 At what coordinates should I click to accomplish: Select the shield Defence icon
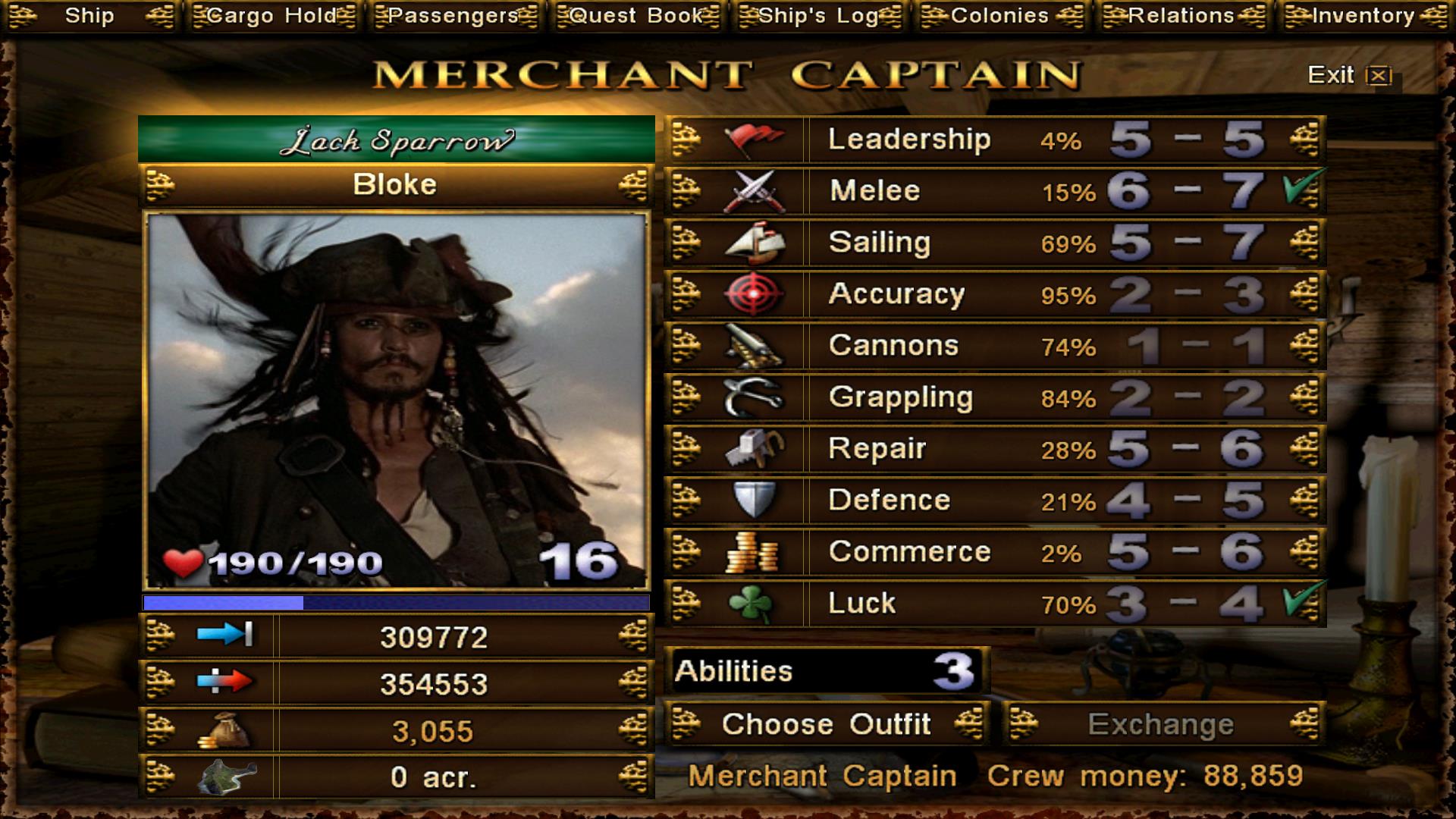[x=753, y=500]
